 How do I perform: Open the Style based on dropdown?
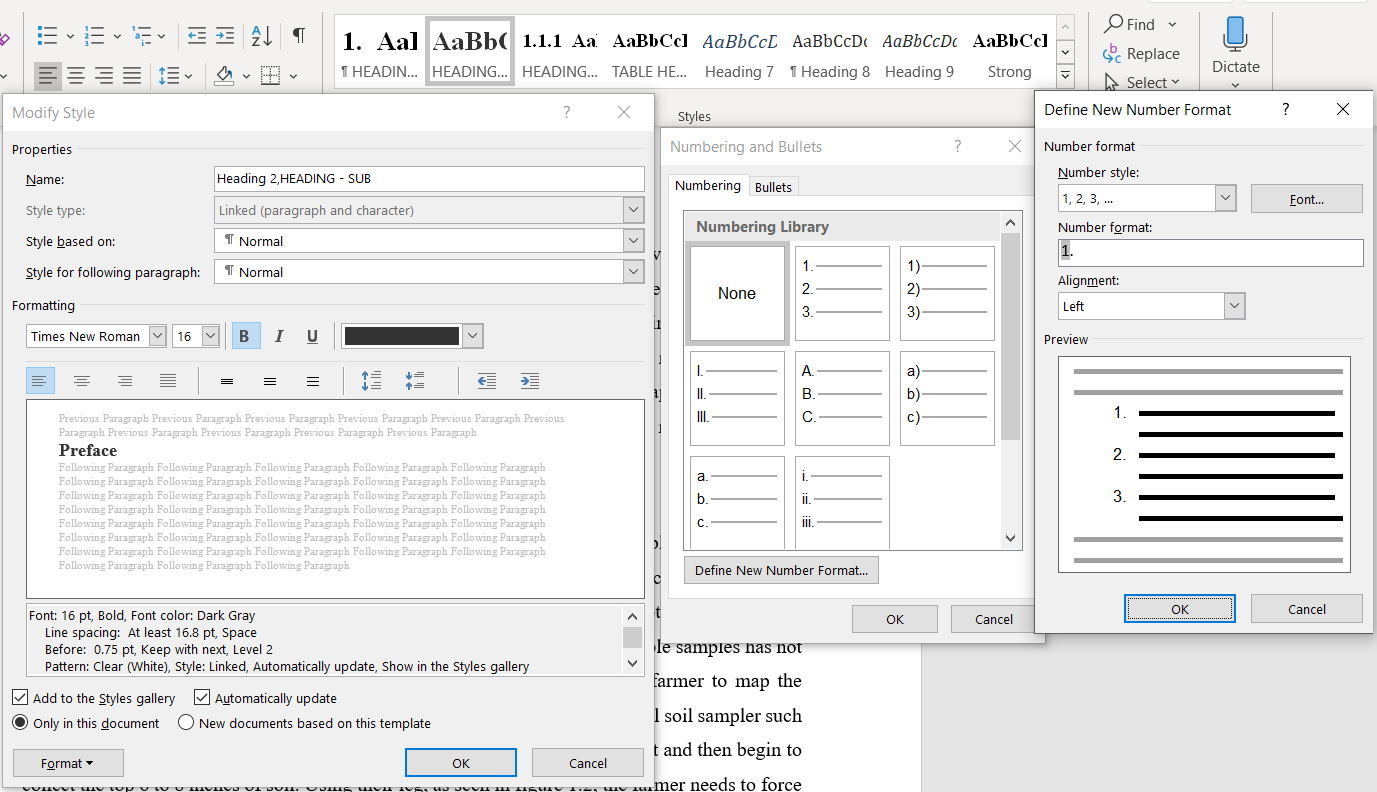point(632,241)
